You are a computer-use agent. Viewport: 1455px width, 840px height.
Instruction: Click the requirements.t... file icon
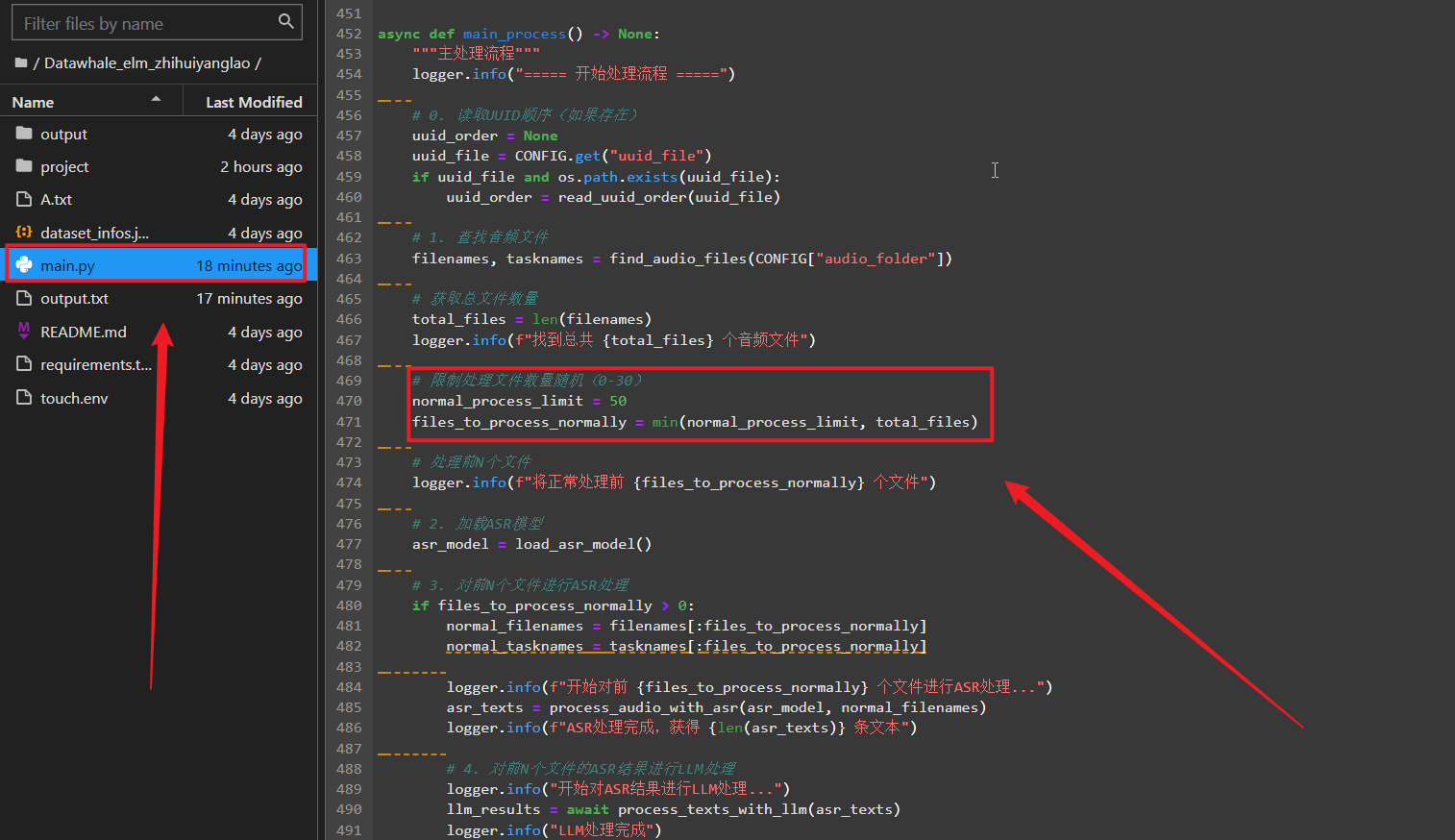pyautogui.click(x=24, y=364)
